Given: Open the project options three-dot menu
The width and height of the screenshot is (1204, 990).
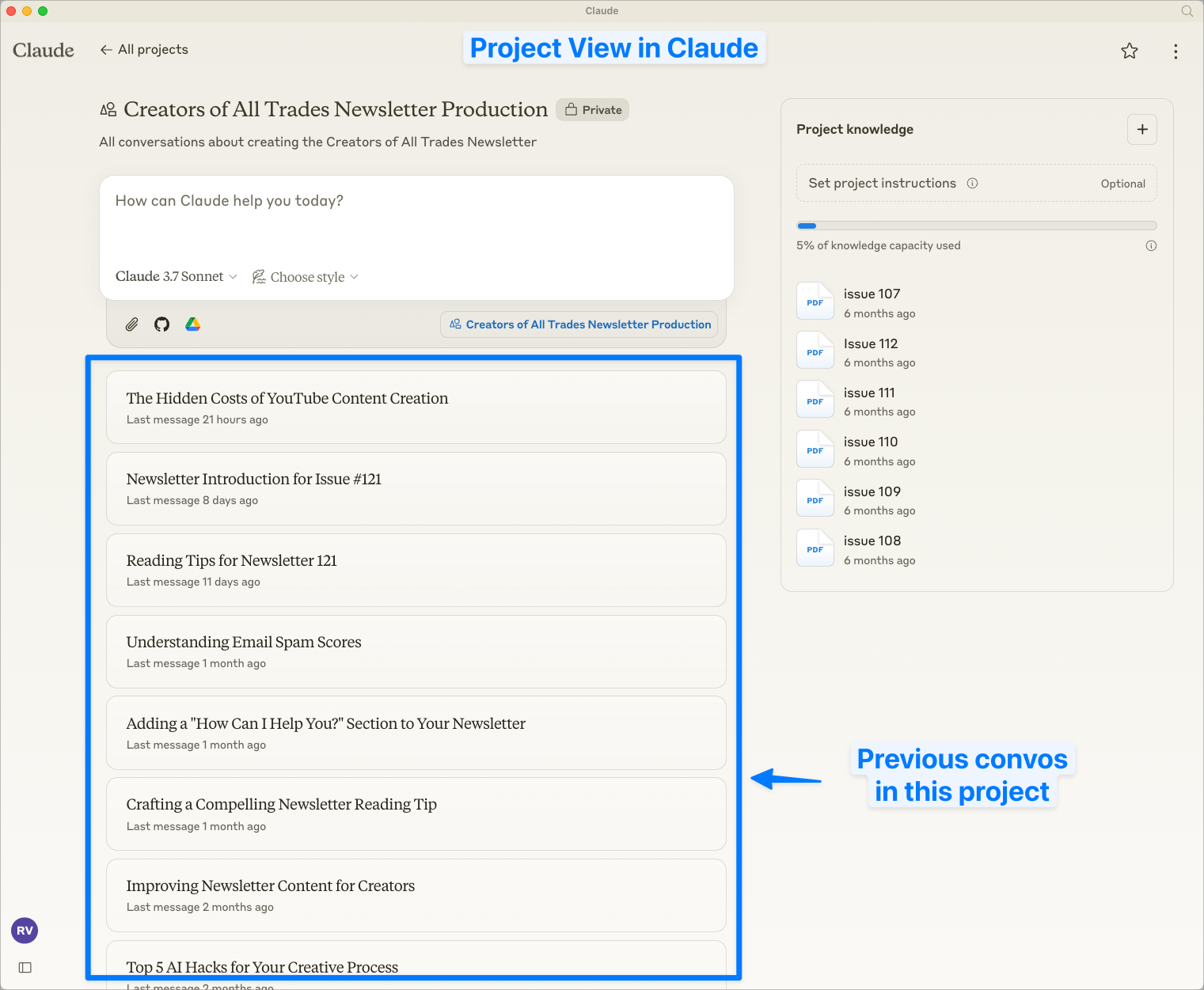Looking at the screenshot, I should tap(1176, 51).
